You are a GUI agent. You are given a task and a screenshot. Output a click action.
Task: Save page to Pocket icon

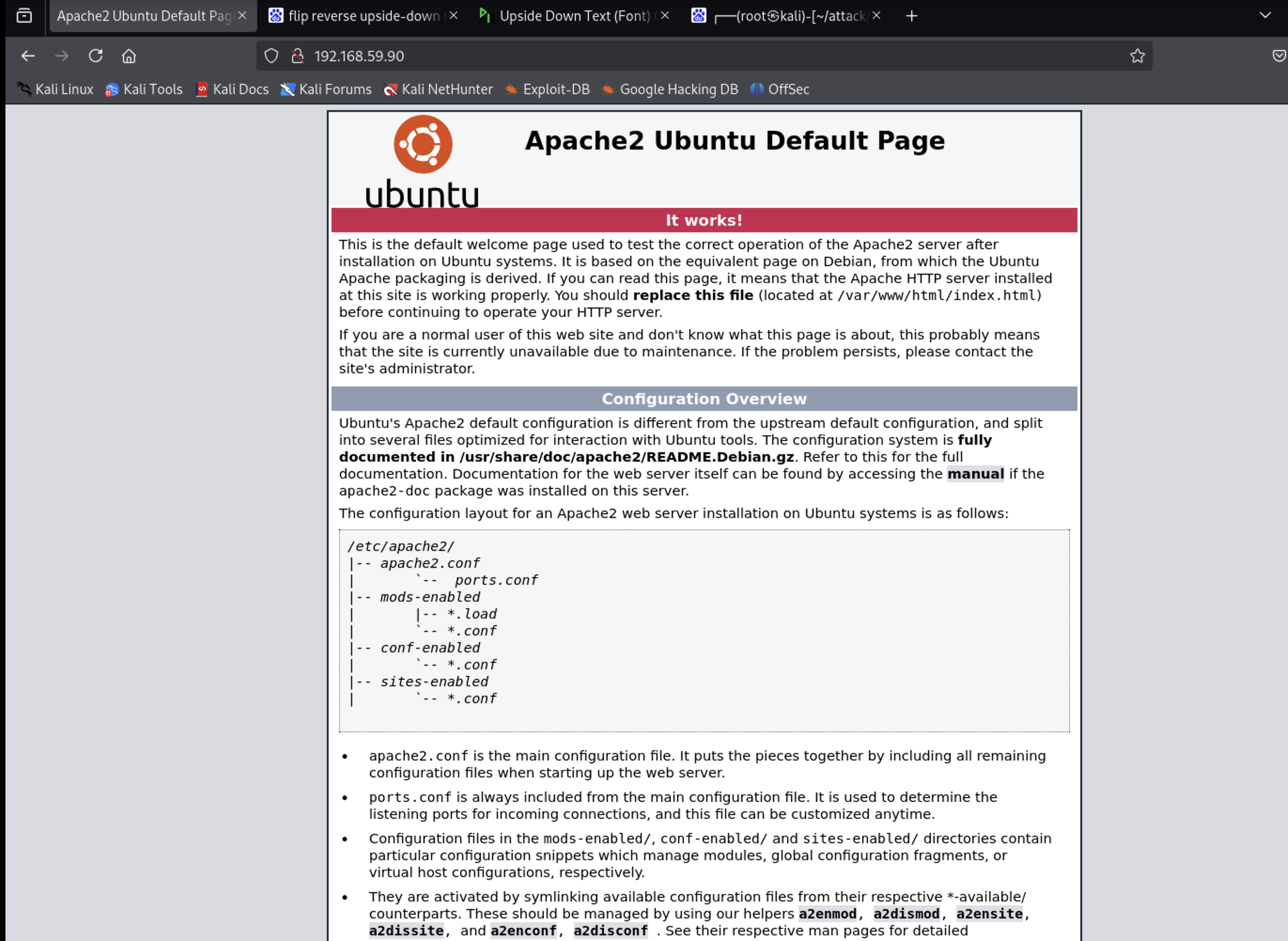(1278, 56)
